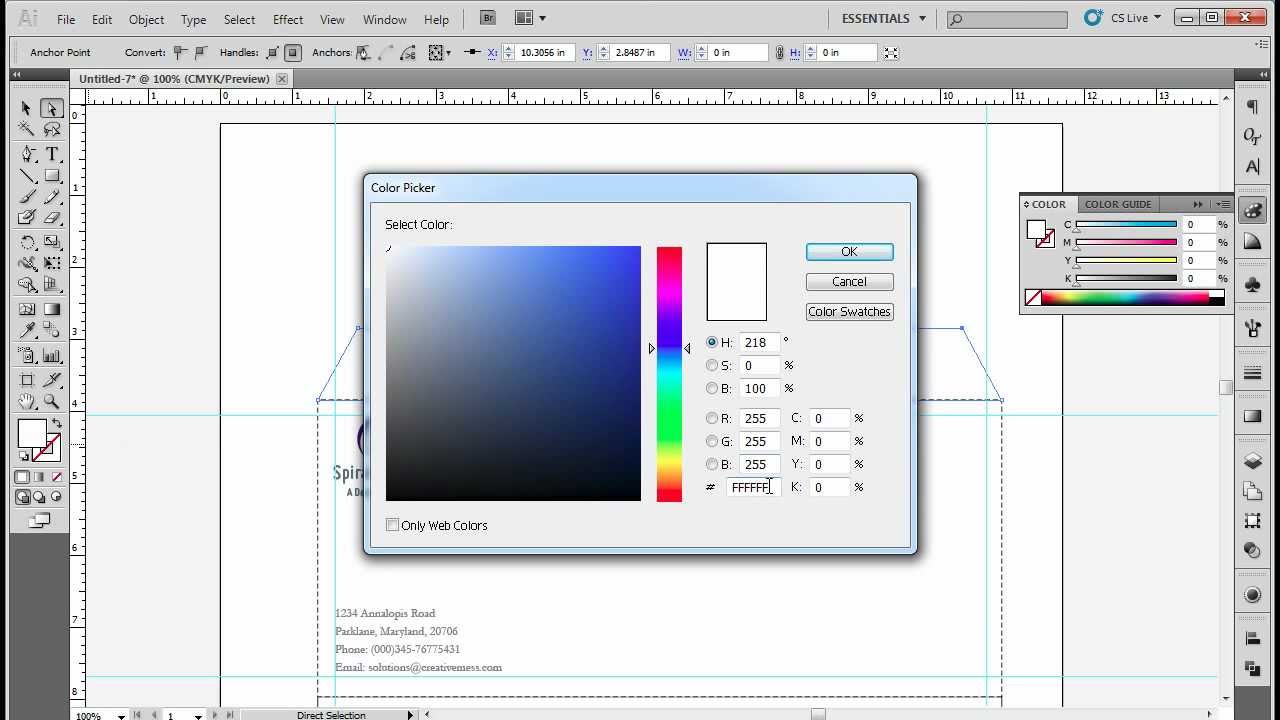
Task: Select the black arrow Selection tool
Action: coord(27,108)
